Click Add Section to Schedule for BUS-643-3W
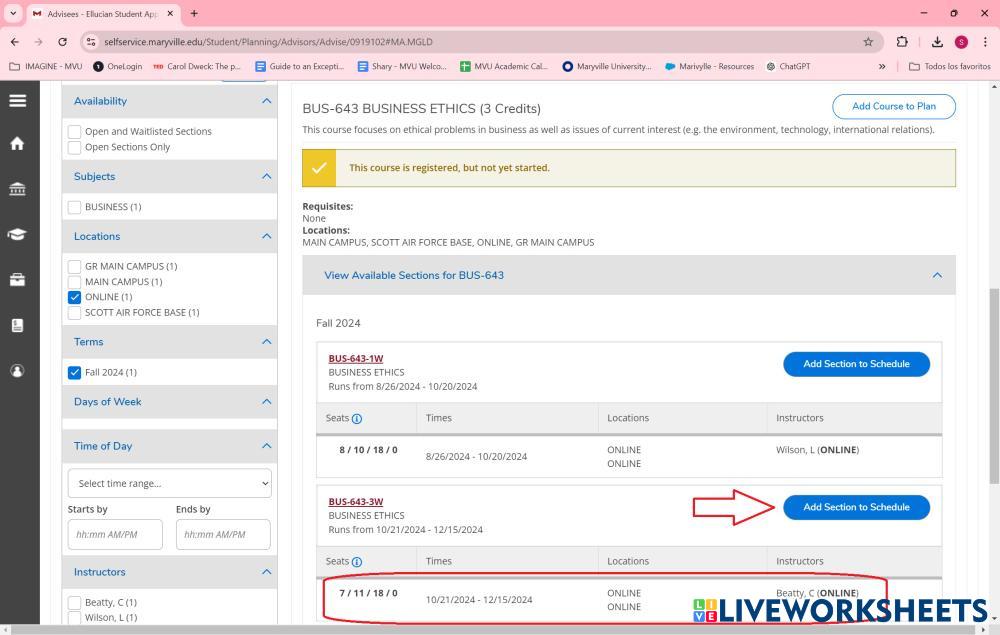 [x=856, y=507]
